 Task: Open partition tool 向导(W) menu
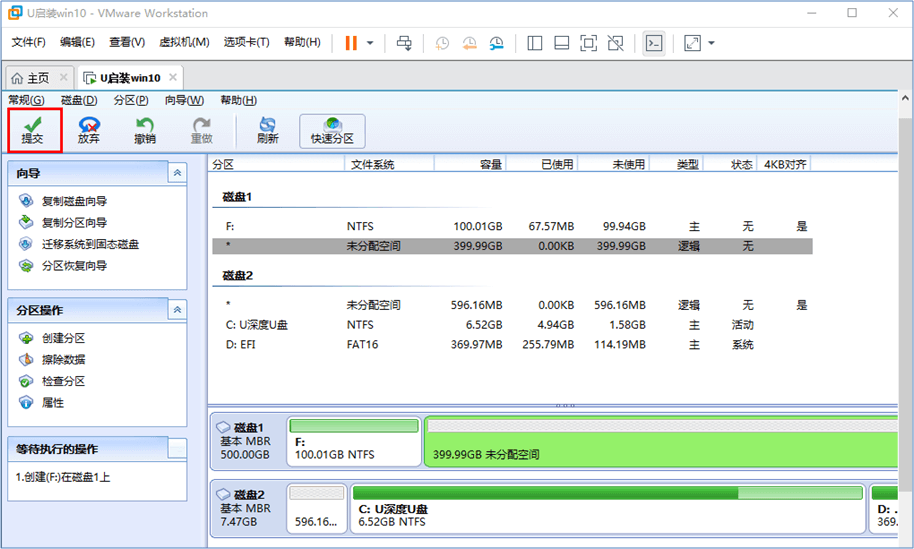(184, 100)
